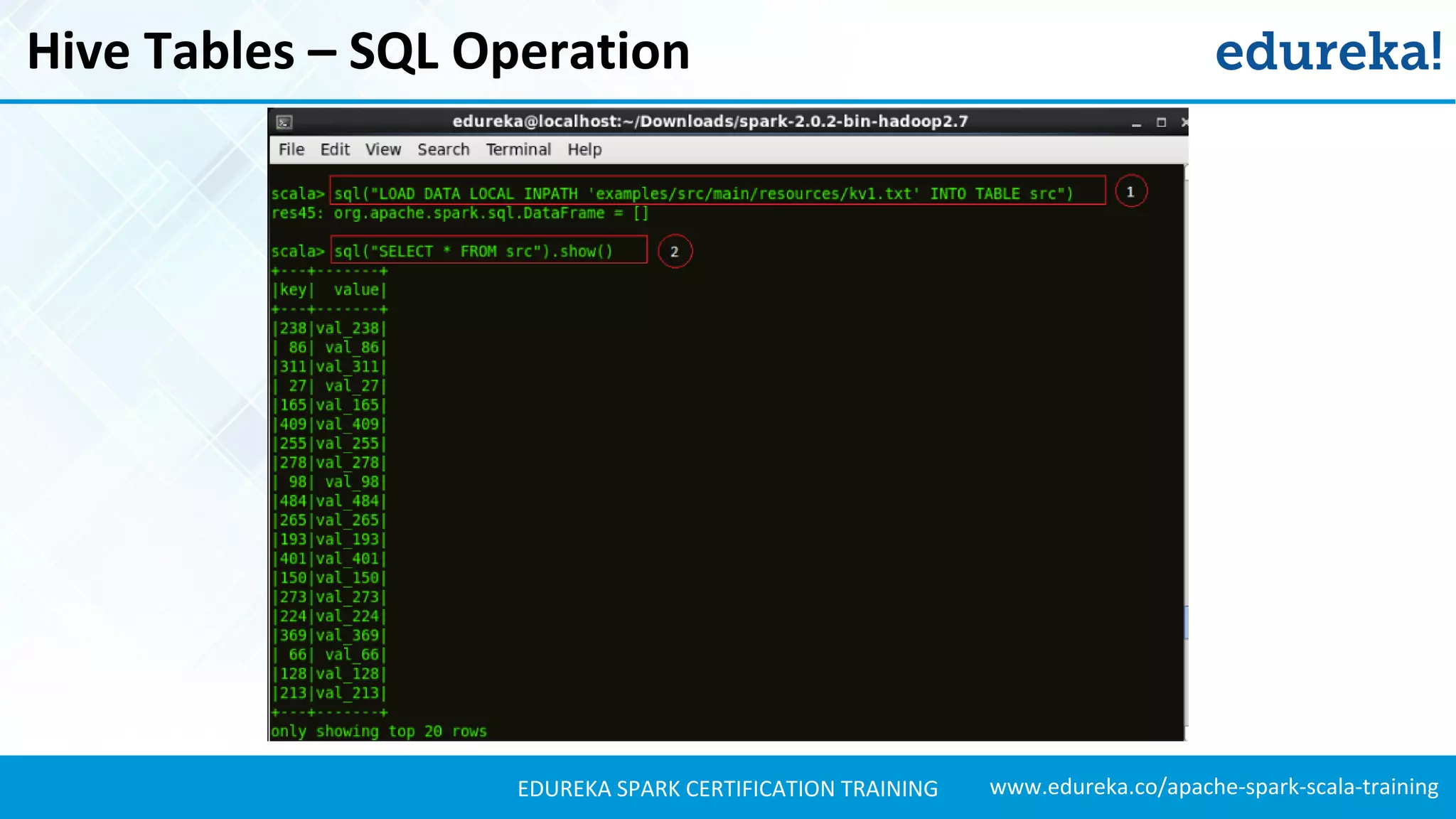Image resolution: width=1456 pixels, height=819 pixels.
Task: Open the Edit menu
Action: coord(335,149)
